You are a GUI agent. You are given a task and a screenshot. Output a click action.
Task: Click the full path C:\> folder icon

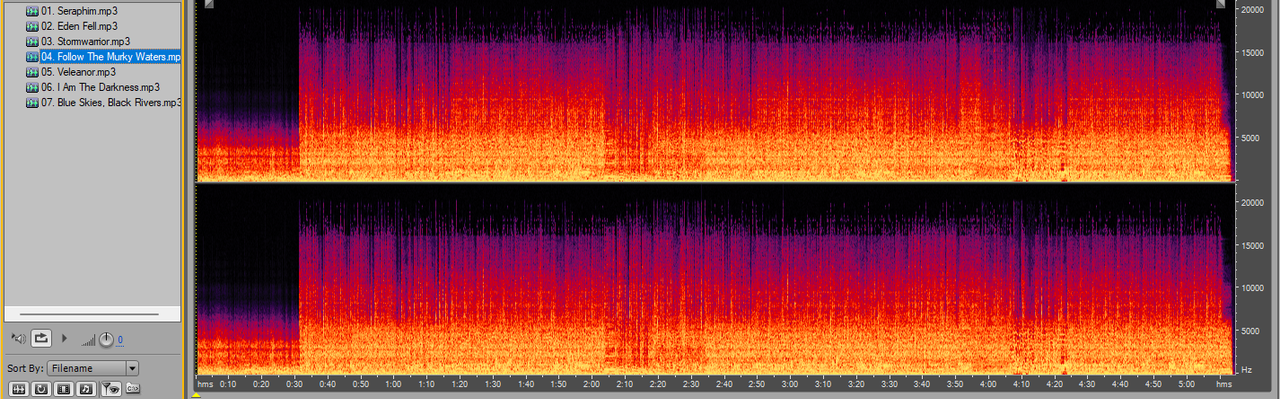pyautogui.click(x=132, y=387)
